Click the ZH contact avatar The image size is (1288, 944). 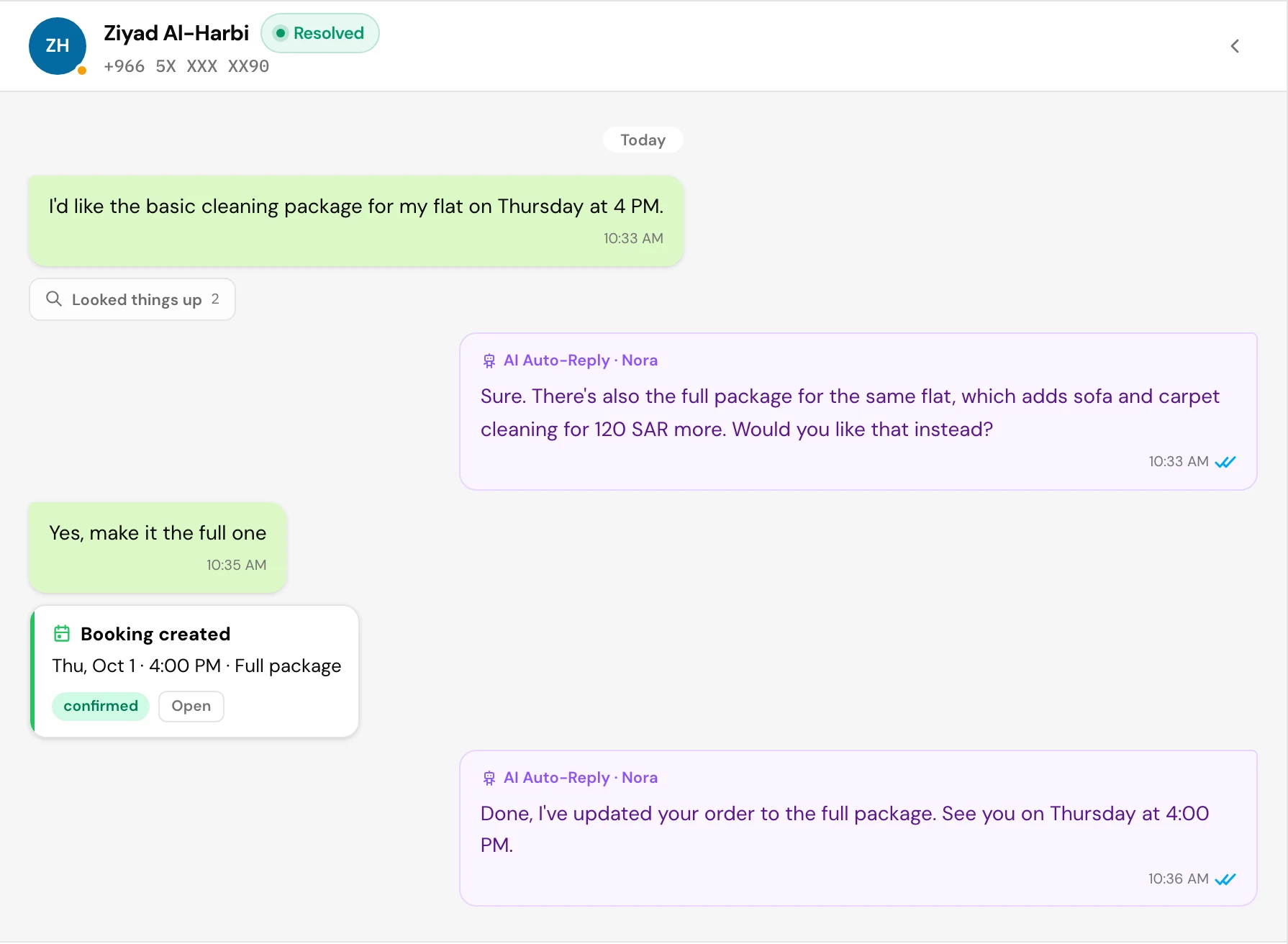click(58, 46)
